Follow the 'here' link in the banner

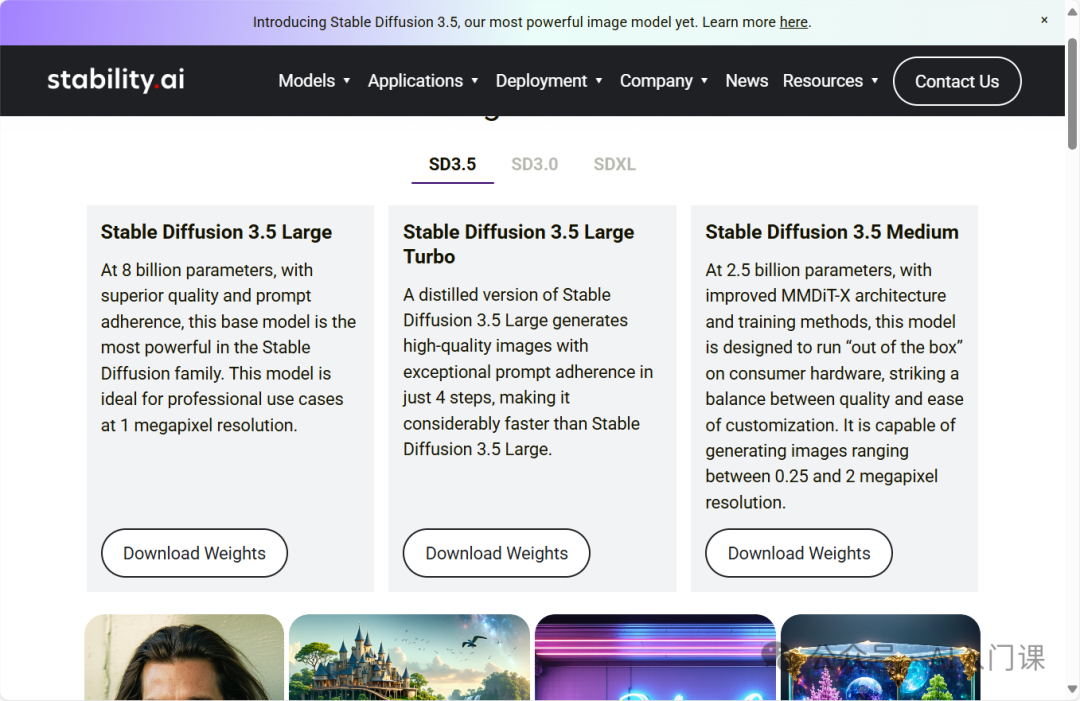[x=793, y=22]
